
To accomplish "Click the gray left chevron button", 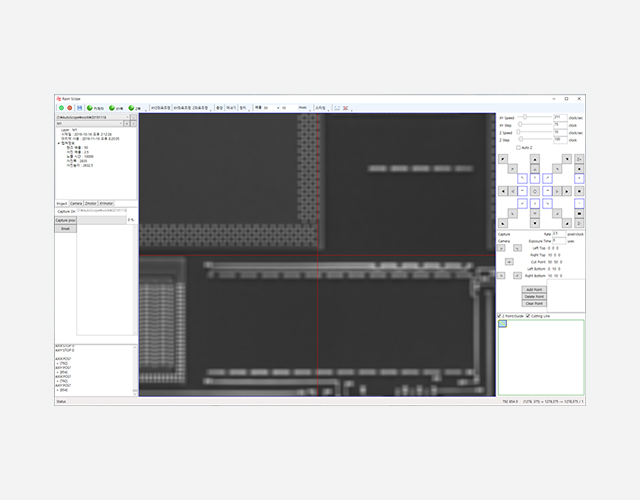I will [513, 191].
